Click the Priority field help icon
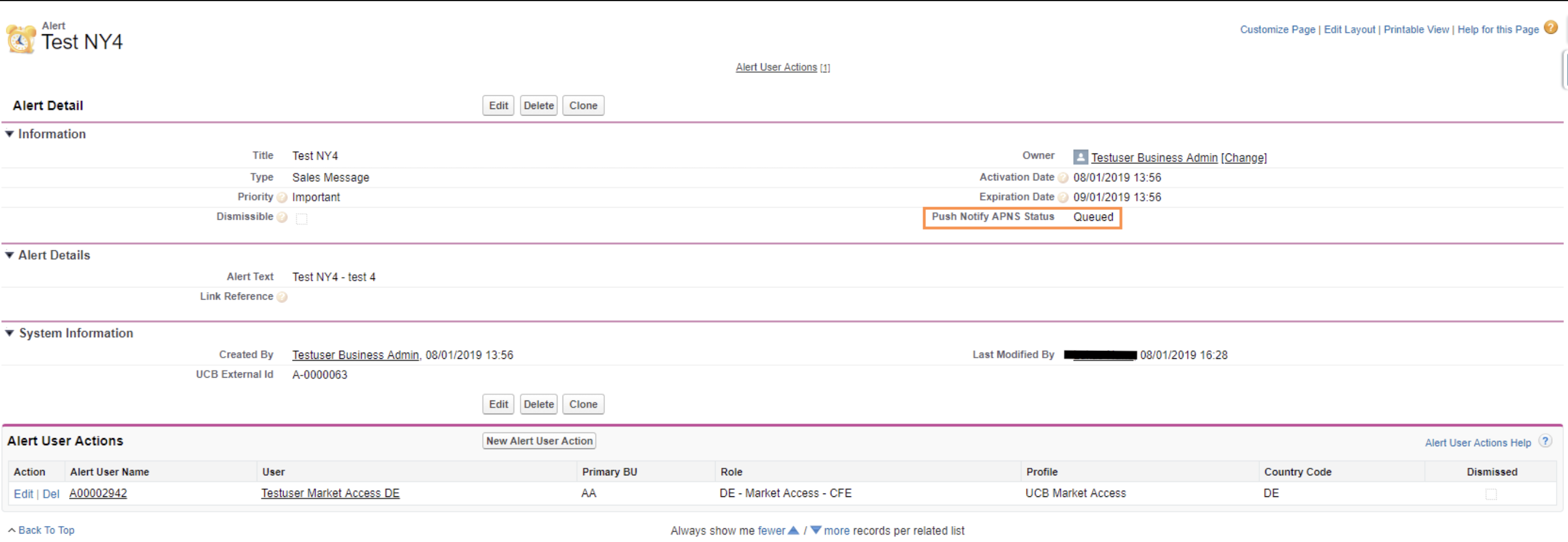The width and height of the screenshot is (1568, 542). click(282, 198)
